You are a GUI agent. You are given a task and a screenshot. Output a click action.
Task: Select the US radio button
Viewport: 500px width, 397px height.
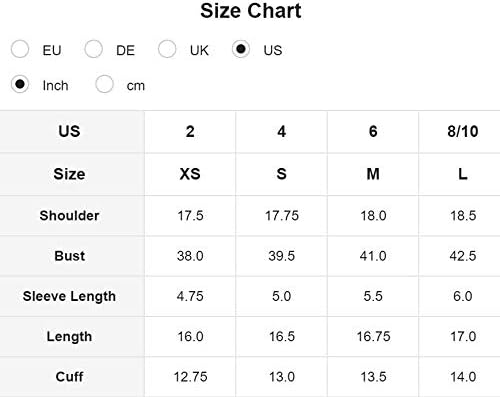241,49
